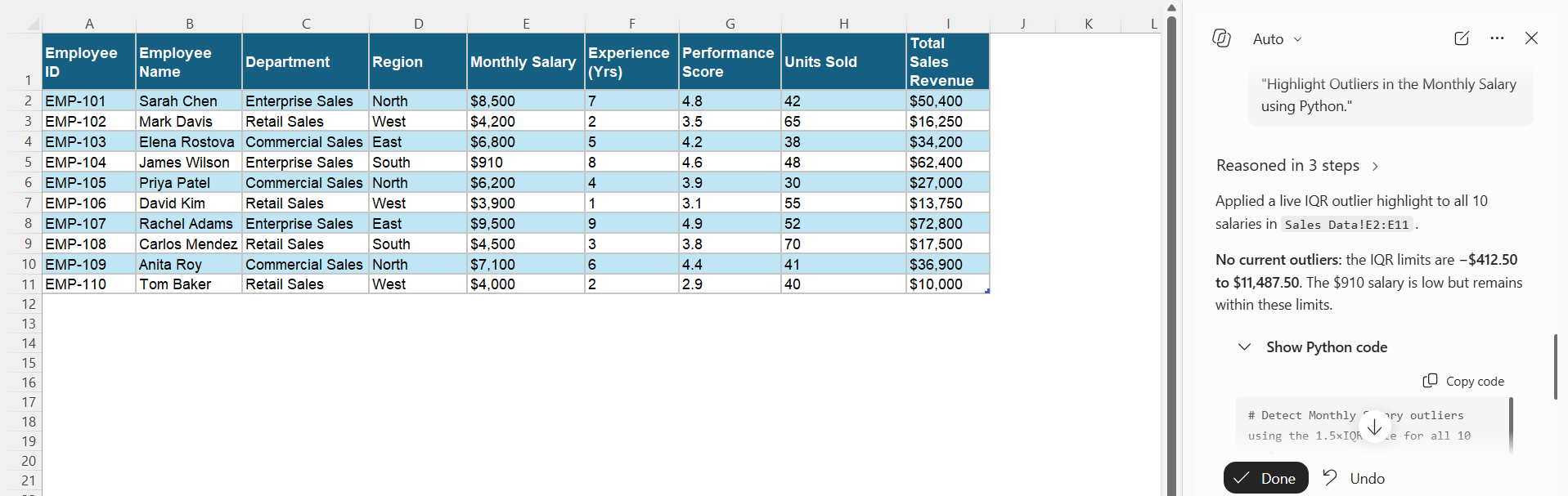Select the EMP-110 cell

89,284
